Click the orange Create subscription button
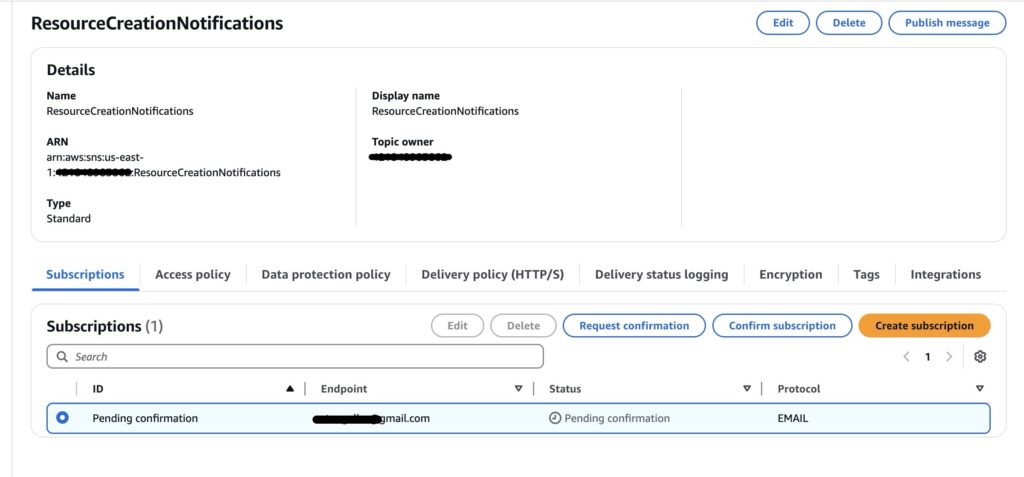 pos(925,325)
